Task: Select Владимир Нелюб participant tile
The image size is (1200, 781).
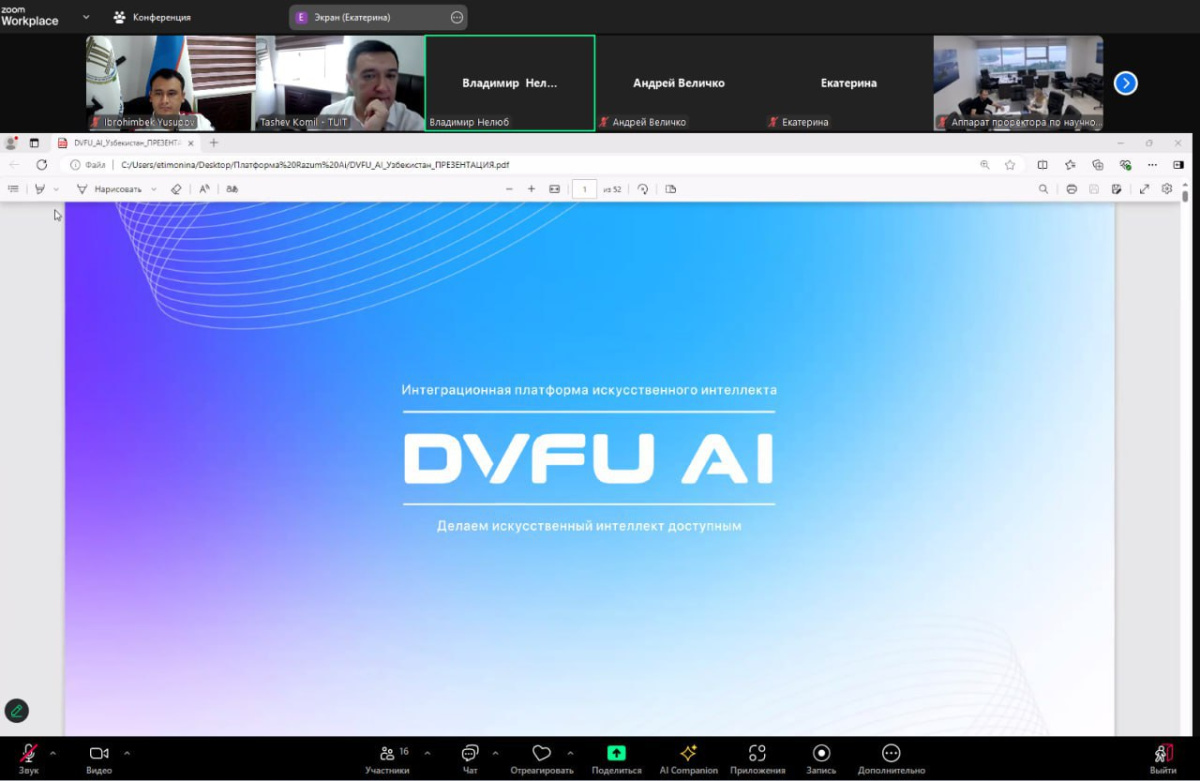Action: 510,83
